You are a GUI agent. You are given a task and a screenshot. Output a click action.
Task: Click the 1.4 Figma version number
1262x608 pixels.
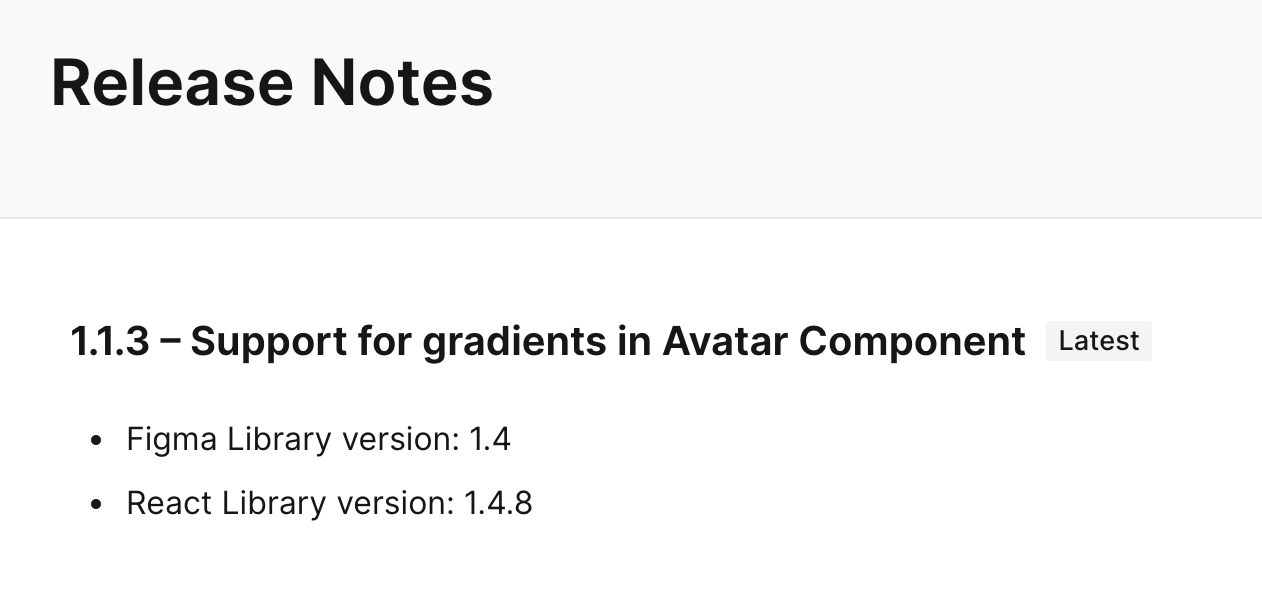click(x=490, y=439)
